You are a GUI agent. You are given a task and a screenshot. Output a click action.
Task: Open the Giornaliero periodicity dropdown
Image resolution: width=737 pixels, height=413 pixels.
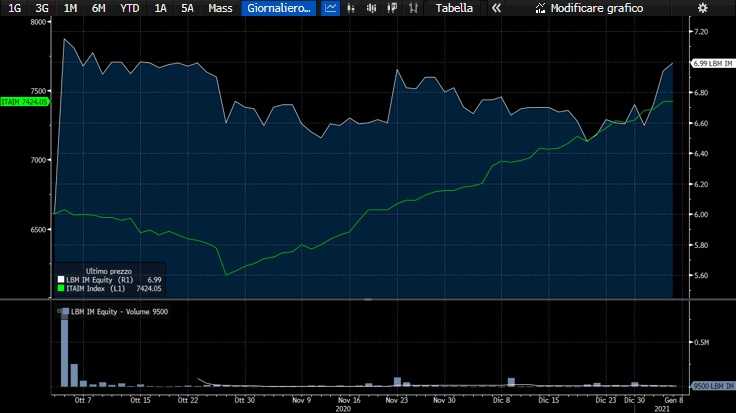(x=279, y=8)
